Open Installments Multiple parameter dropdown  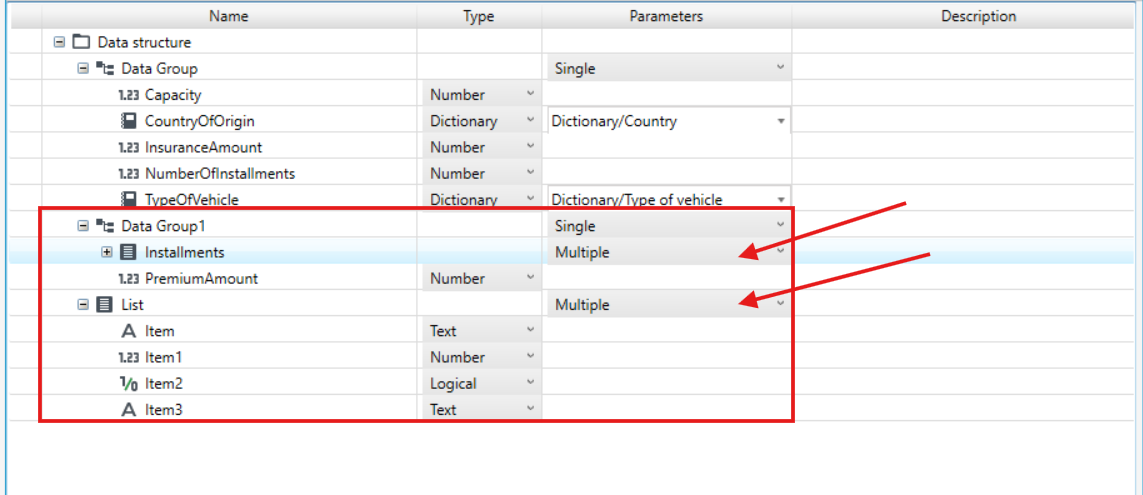(x=669, y=252)
